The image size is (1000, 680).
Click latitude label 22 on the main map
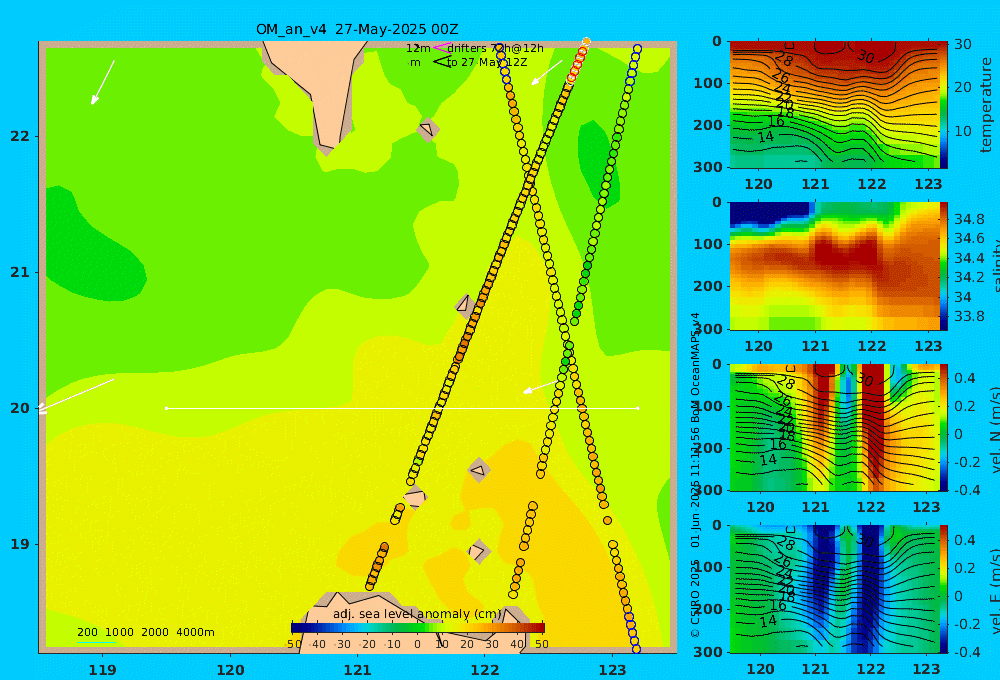(x=20, y=136)
